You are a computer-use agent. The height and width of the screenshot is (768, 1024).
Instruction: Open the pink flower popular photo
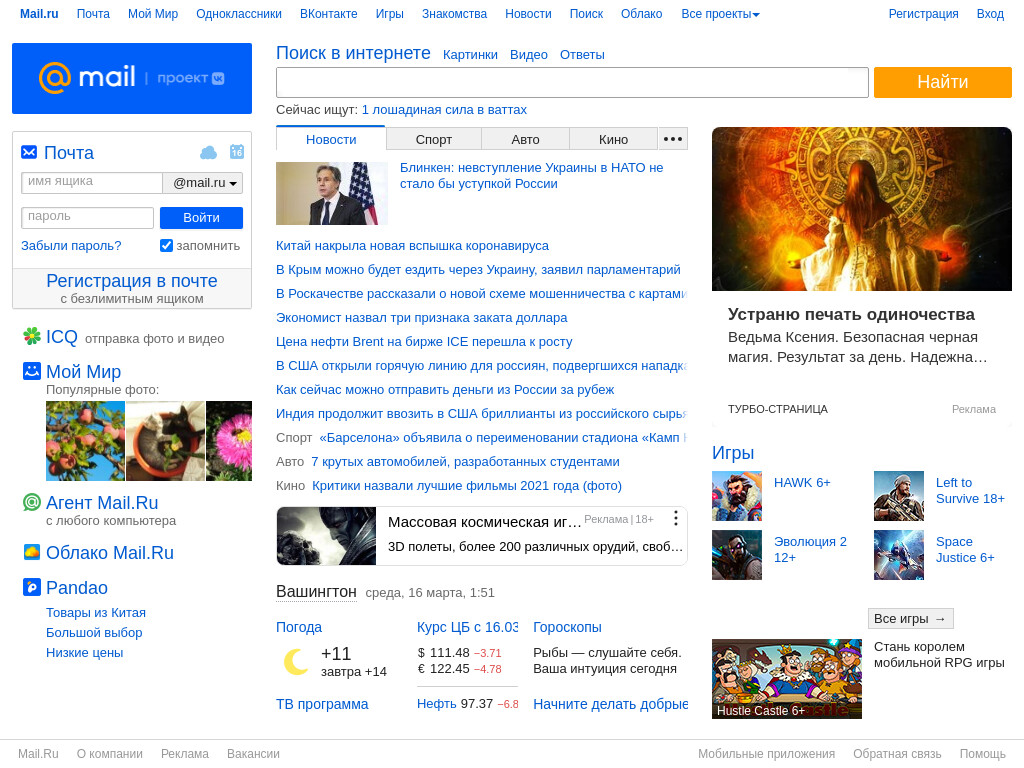point(229,441)
